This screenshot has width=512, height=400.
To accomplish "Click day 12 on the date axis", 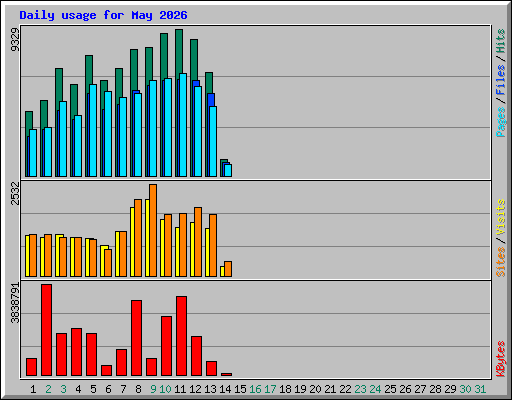I will pos(195,389).
